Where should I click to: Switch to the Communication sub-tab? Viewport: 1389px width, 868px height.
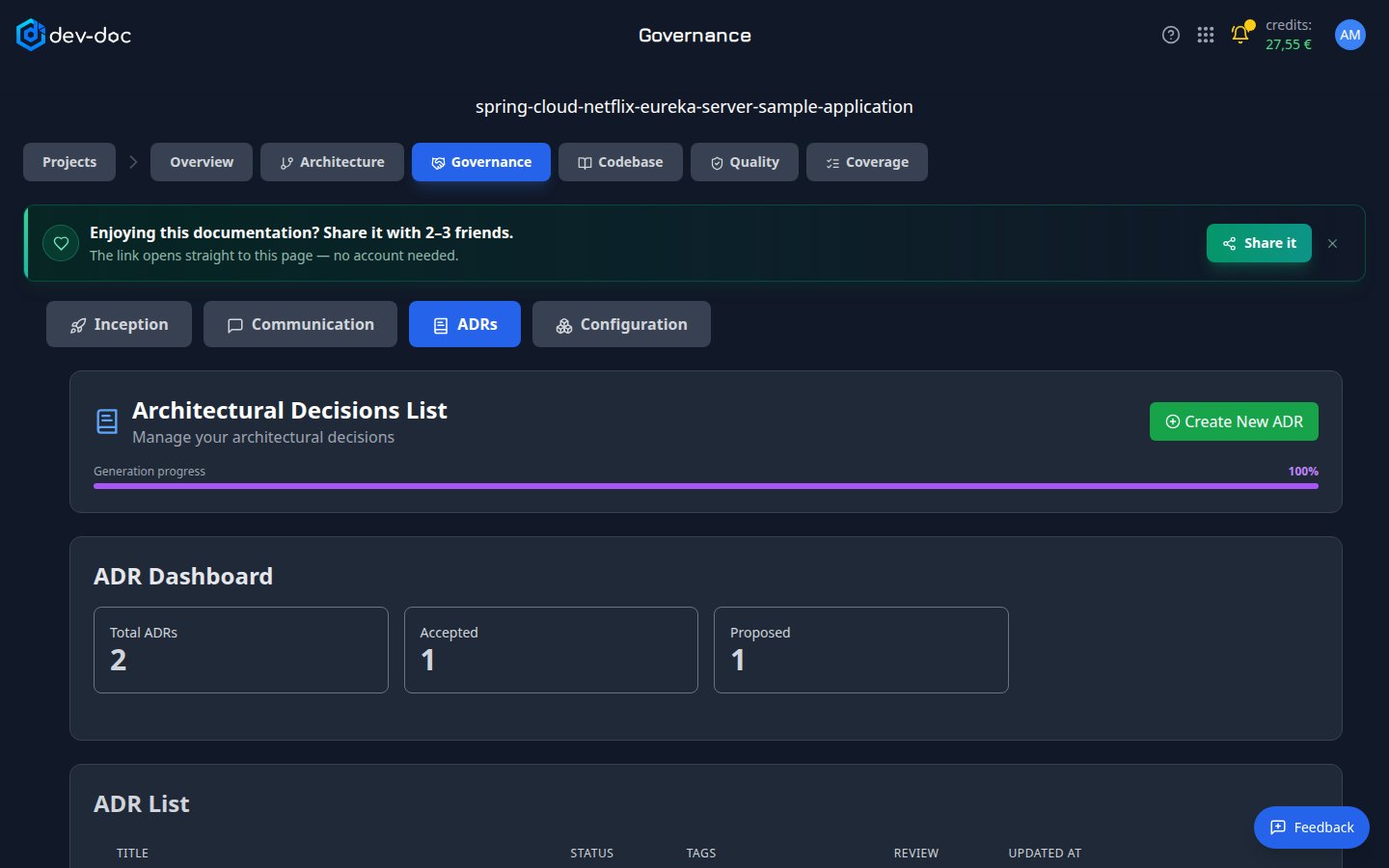pos(300,324)
